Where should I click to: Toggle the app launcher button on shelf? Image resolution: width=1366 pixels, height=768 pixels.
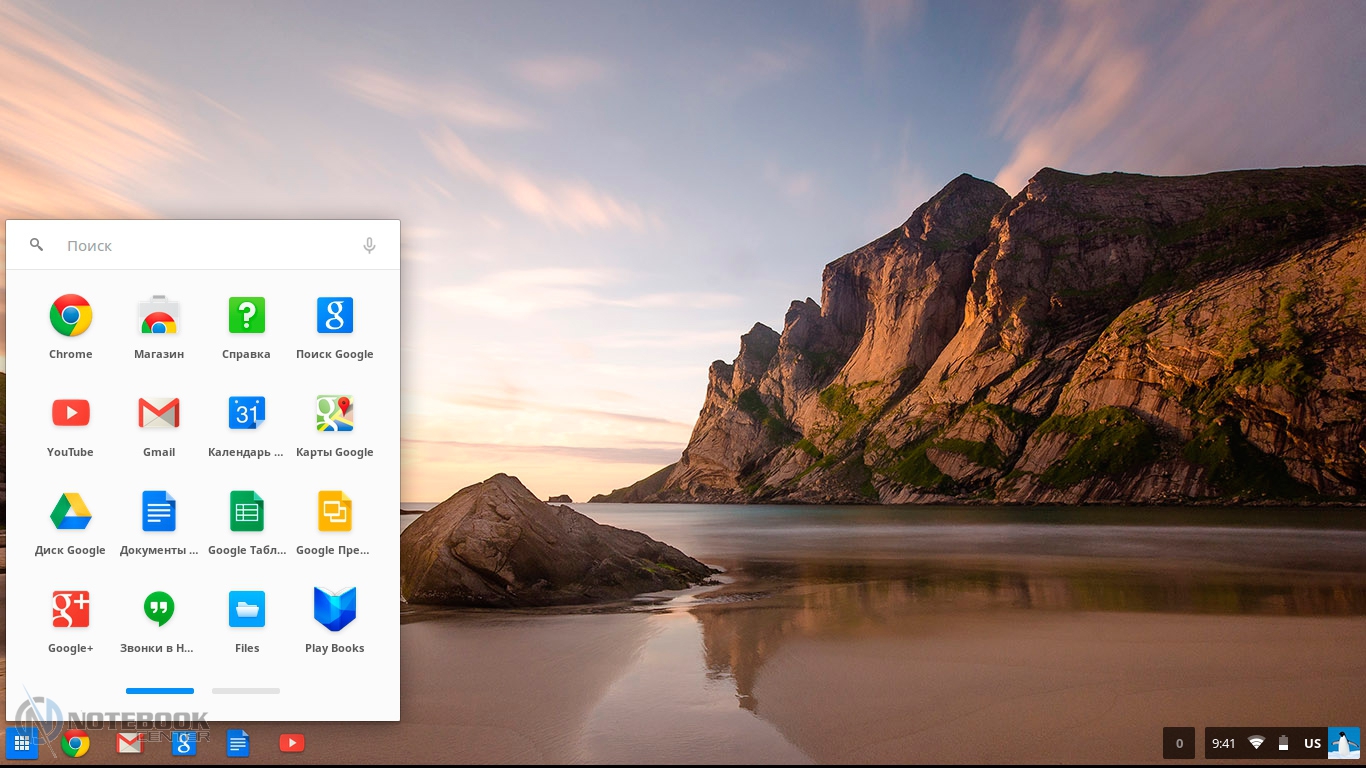coord(21,743)
